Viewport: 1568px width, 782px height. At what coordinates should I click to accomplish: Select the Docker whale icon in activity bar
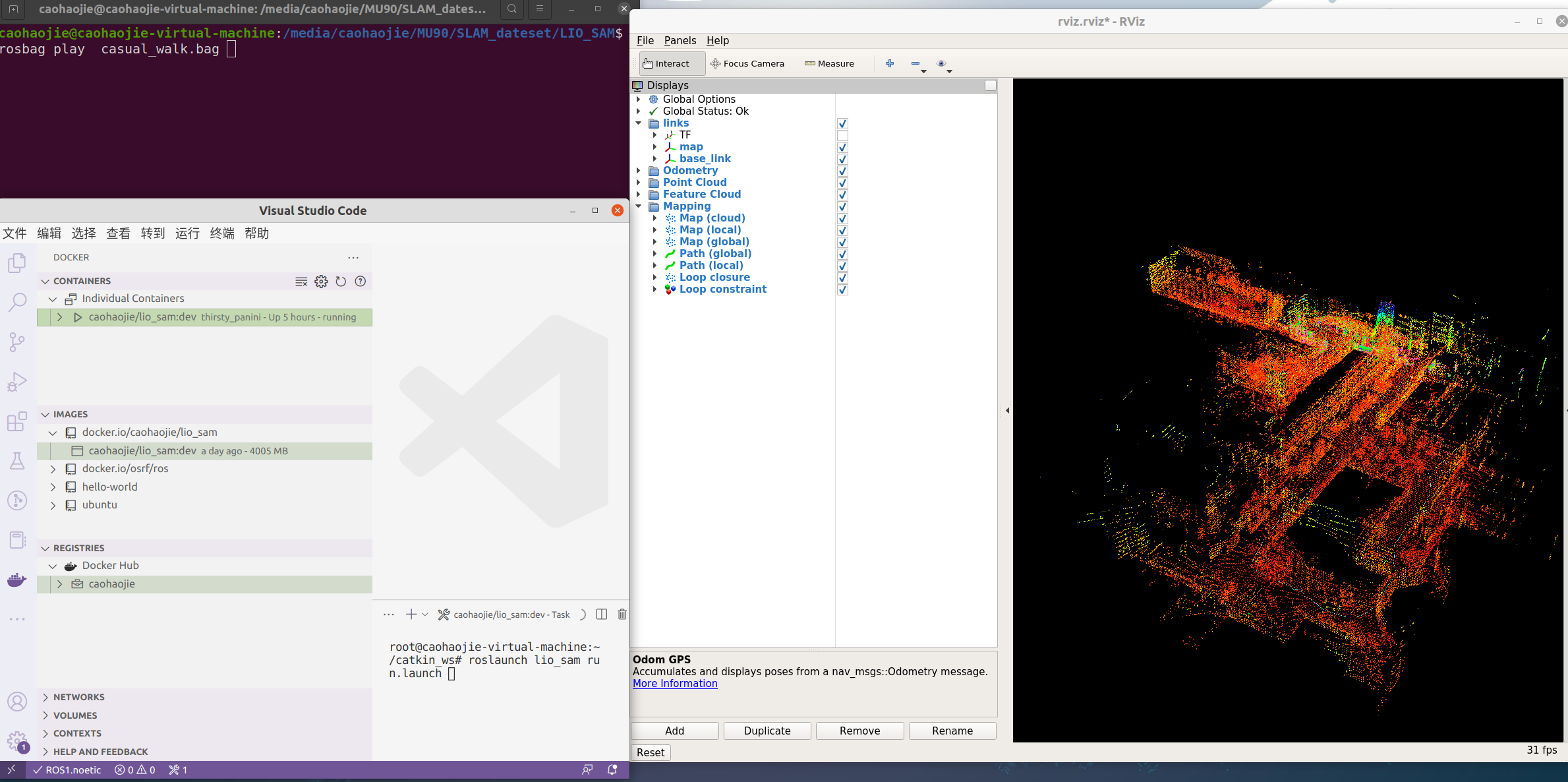(17, 580)
